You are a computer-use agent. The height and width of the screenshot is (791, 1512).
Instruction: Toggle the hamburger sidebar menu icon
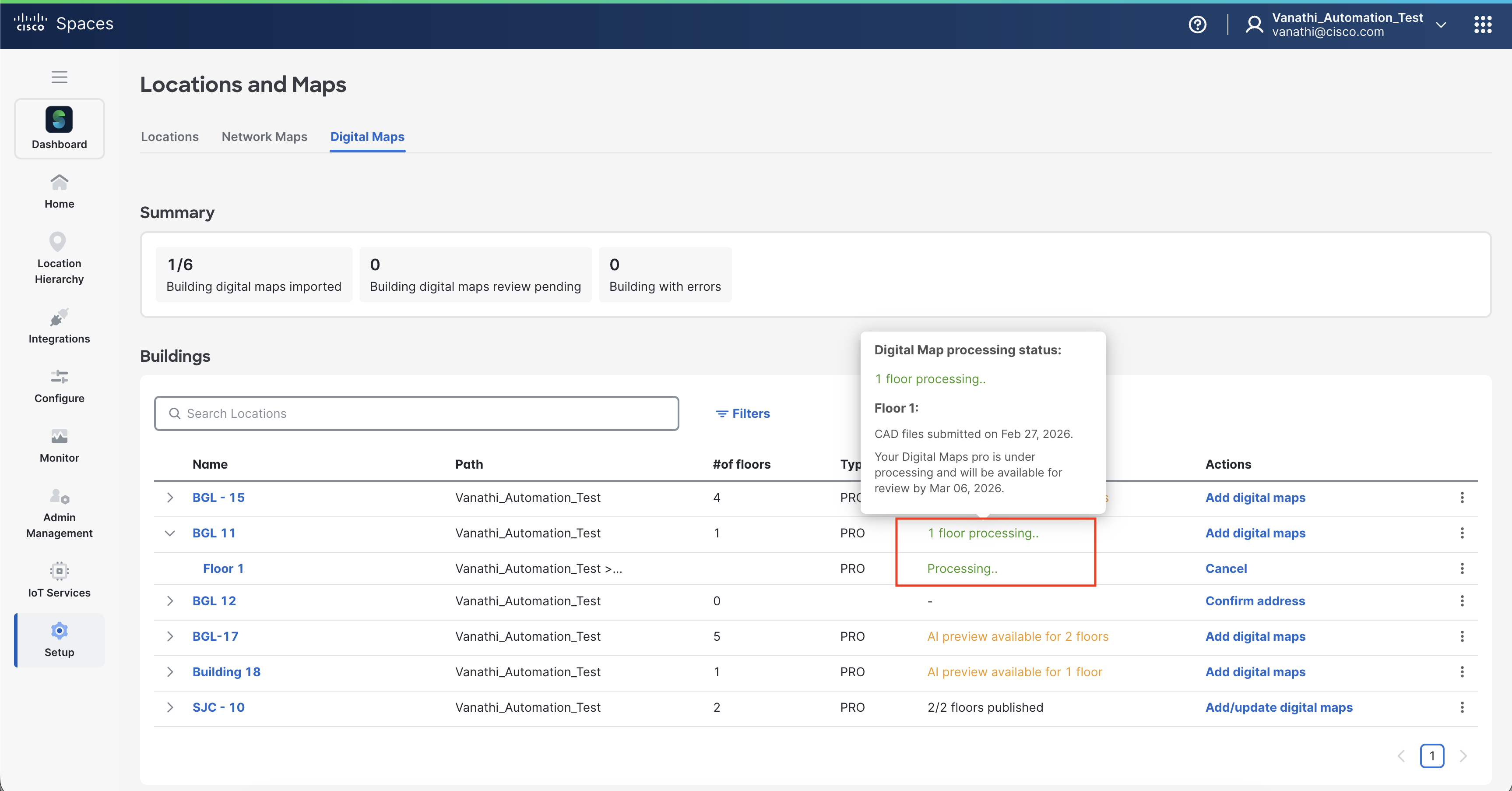coord(59,77)
